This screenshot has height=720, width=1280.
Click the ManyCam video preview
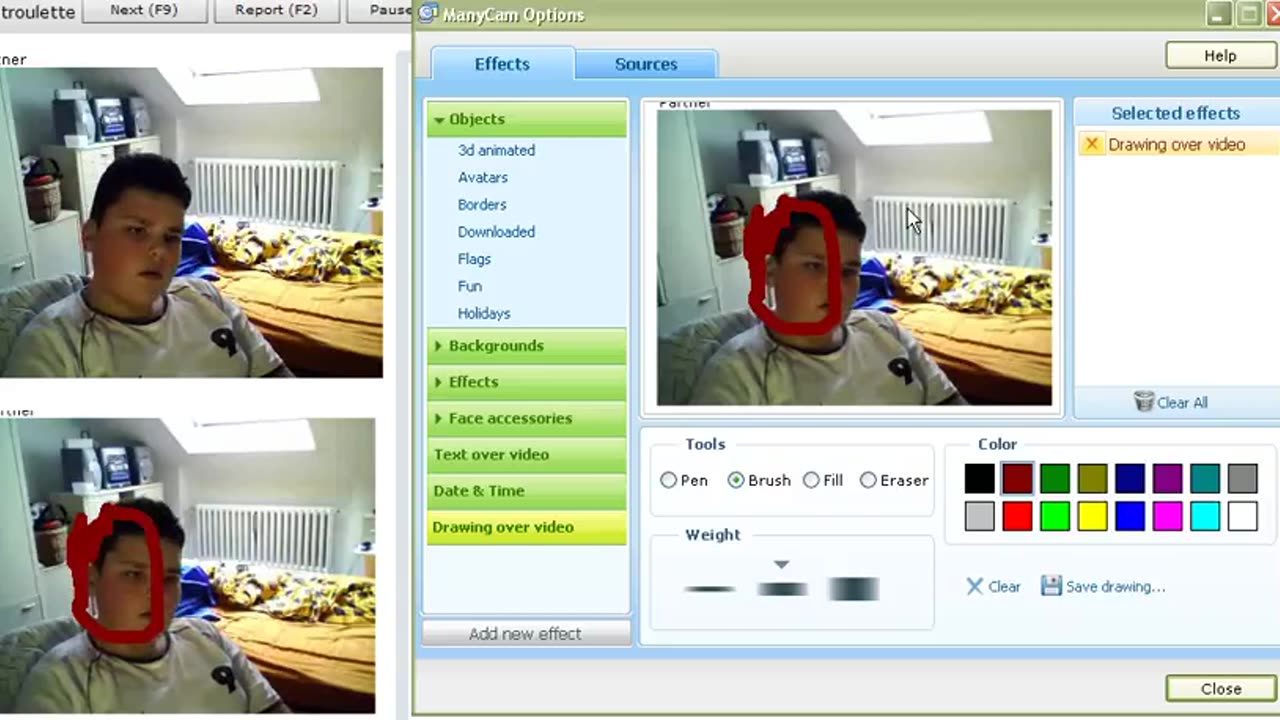854,257
